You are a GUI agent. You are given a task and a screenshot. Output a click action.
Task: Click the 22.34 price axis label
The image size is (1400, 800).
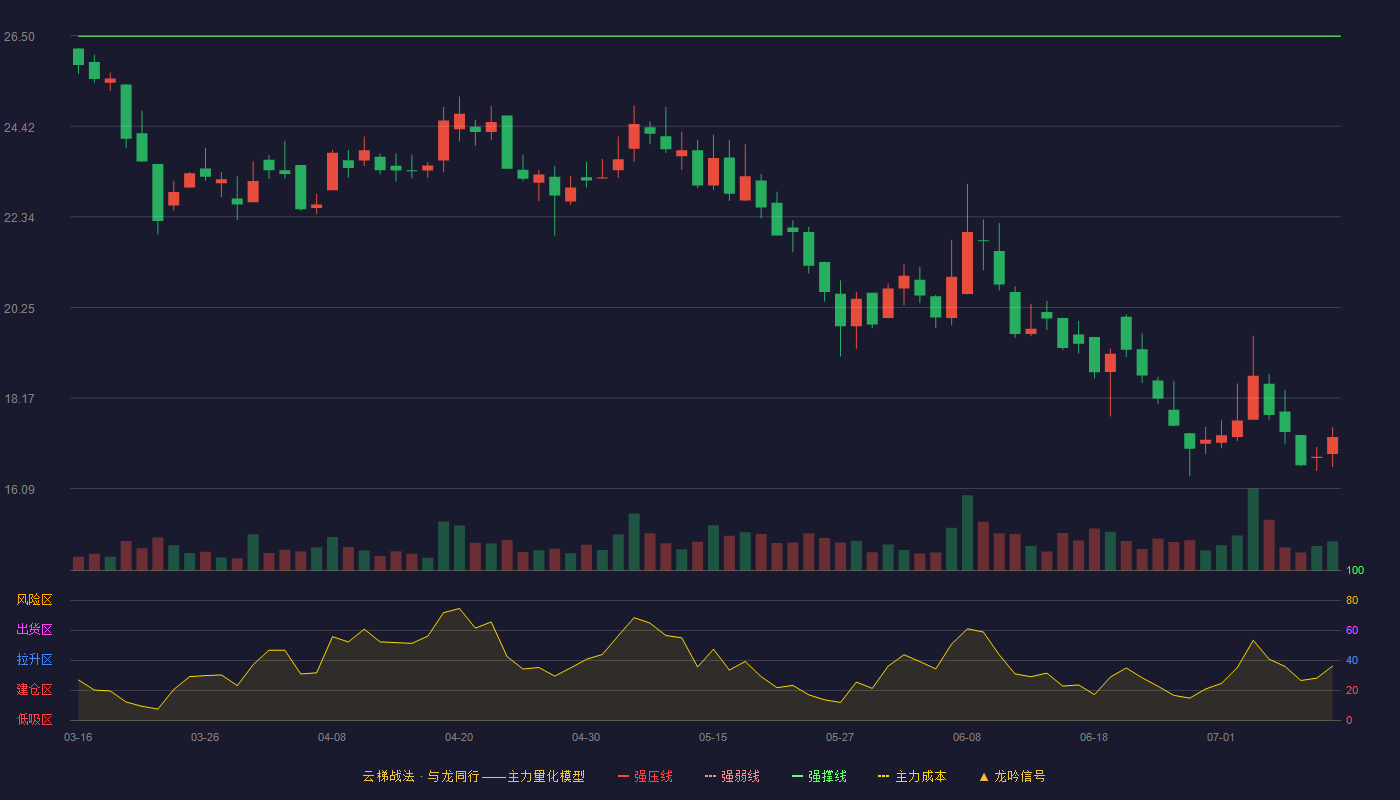pos(19,218)
